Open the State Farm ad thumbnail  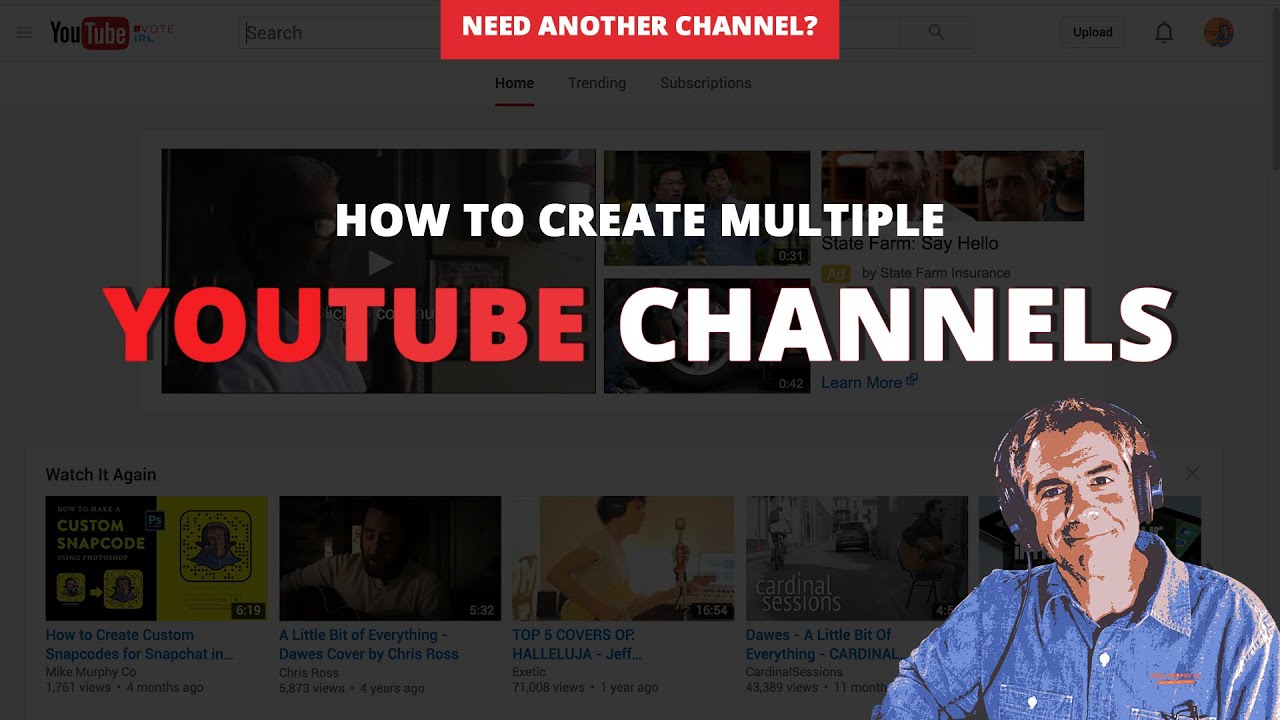tap(952, 186)
